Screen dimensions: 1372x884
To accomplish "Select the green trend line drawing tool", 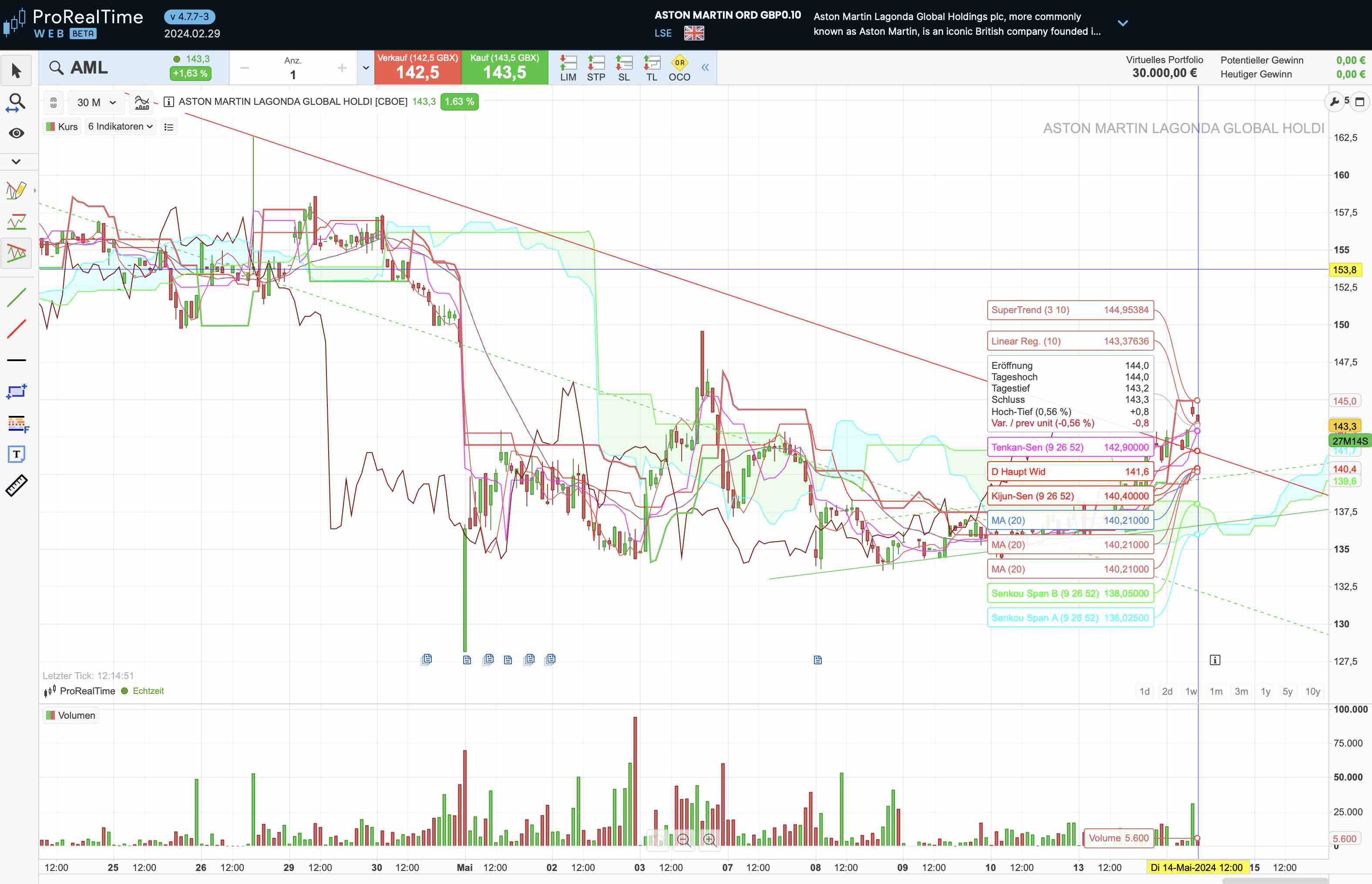I will pos(16,297).
